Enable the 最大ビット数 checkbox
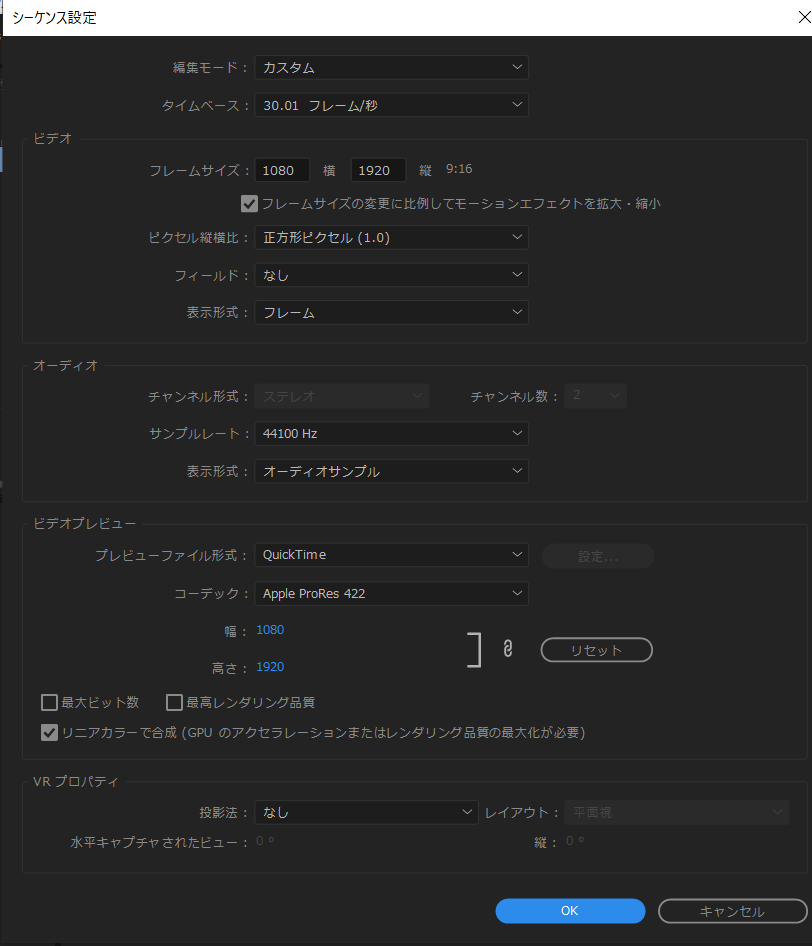This screenshot has height=946, width=812. click(49, 702)
